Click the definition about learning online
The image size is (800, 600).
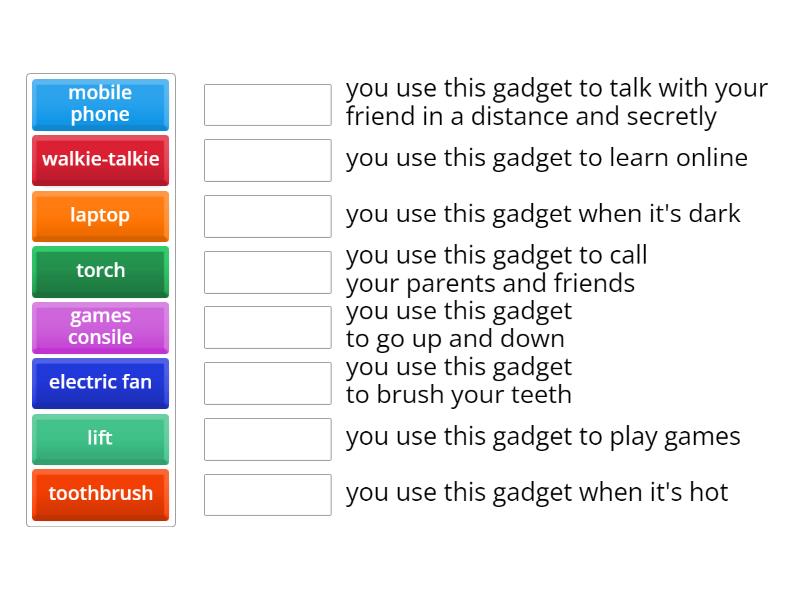(x=547, y=158)
